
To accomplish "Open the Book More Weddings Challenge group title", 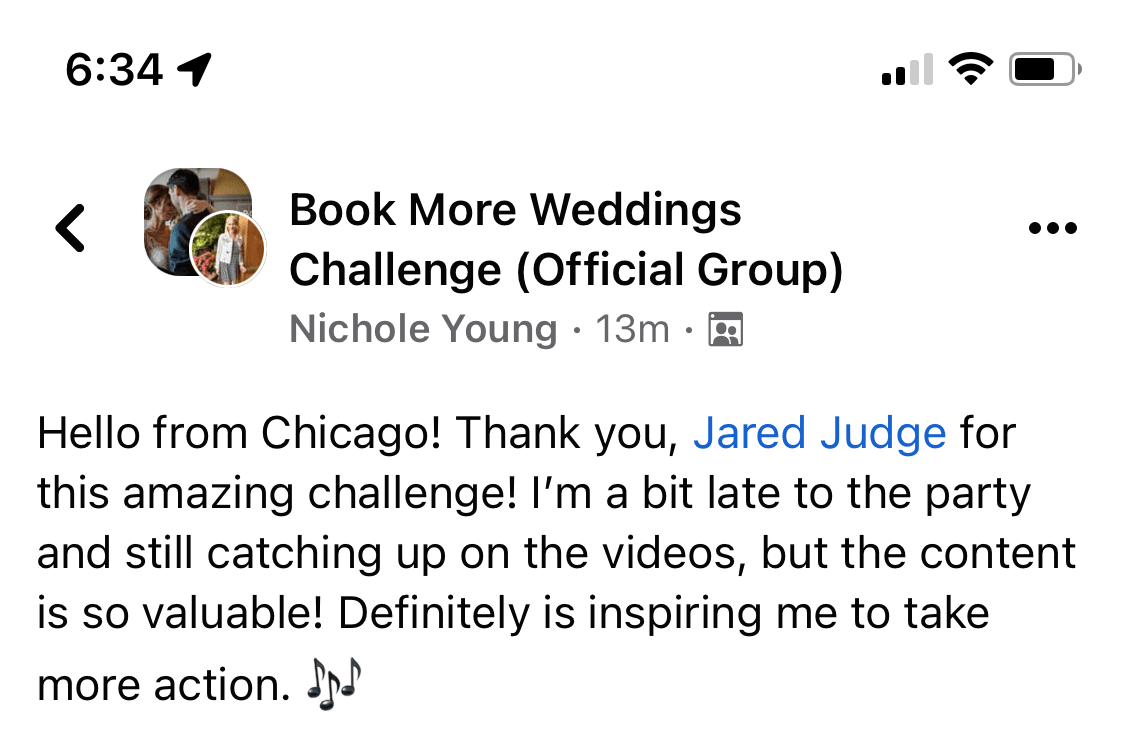I will tap(515, 210).
